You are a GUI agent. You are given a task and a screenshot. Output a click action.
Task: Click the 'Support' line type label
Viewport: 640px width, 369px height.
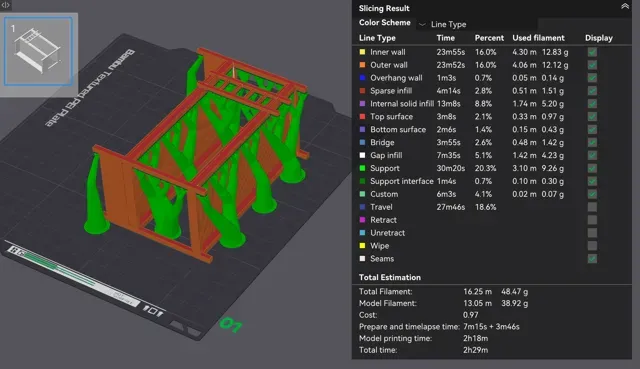(384, 168)
